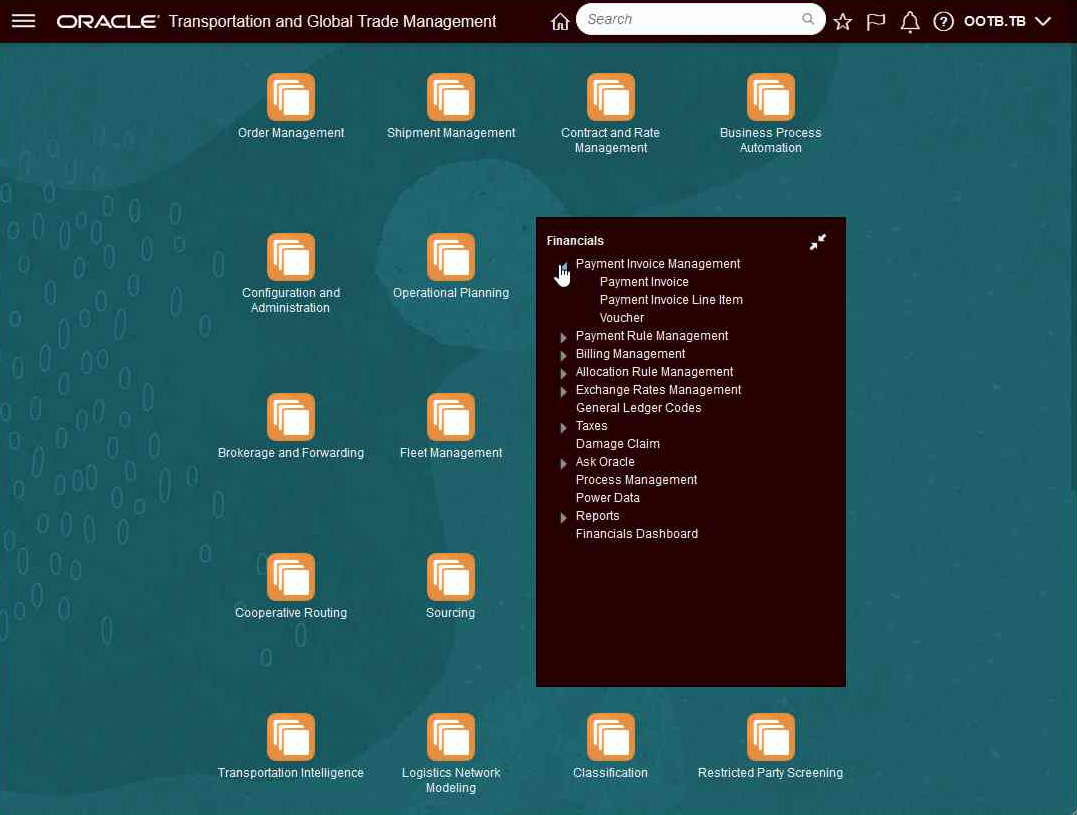Screen dimensions: 1077x815
Task: Open Brokerage and Forwarding icon
Action: (291, 417)
